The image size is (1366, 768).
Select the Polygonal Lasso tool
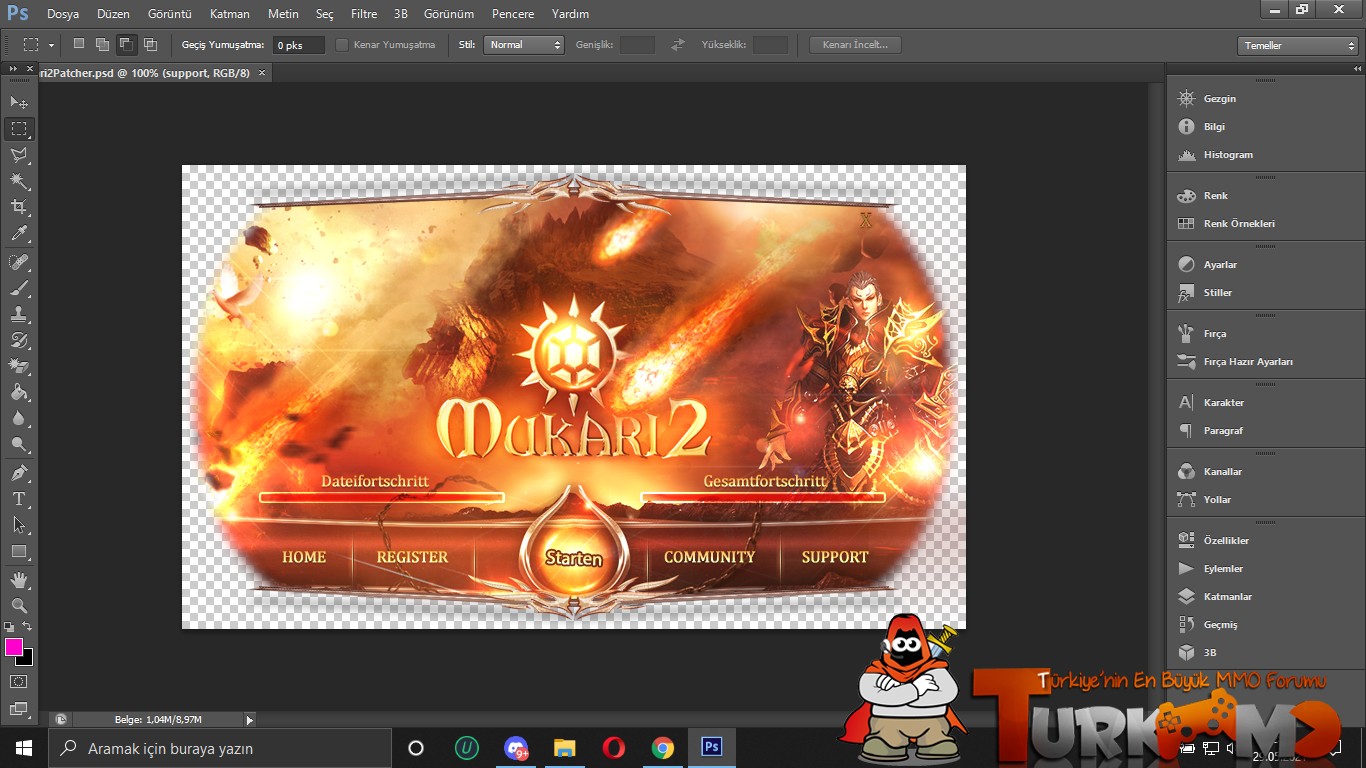pos(19,155)
